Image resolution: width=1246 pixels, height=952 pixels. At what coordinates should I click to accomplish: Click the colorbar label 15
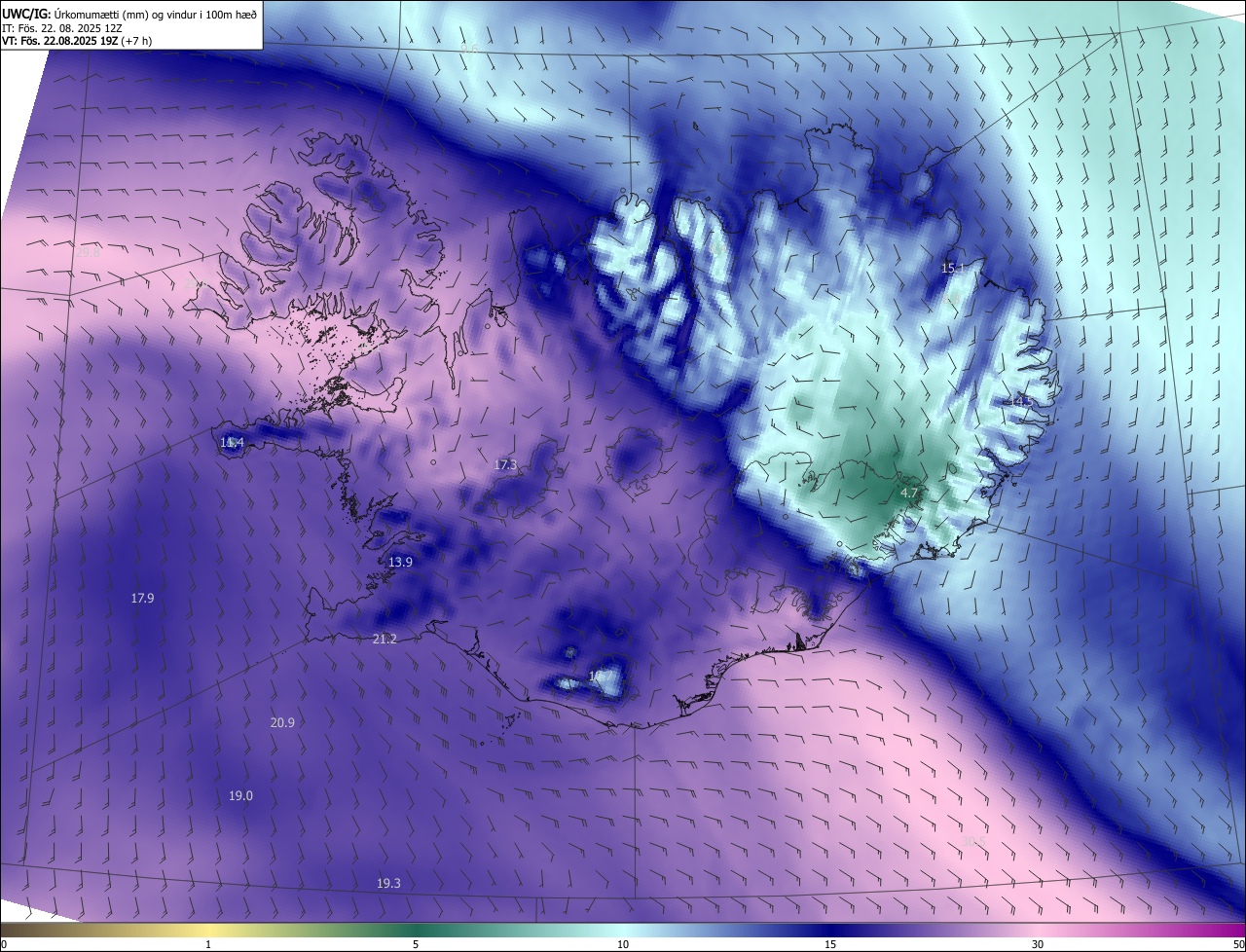(x=830, y=944)
